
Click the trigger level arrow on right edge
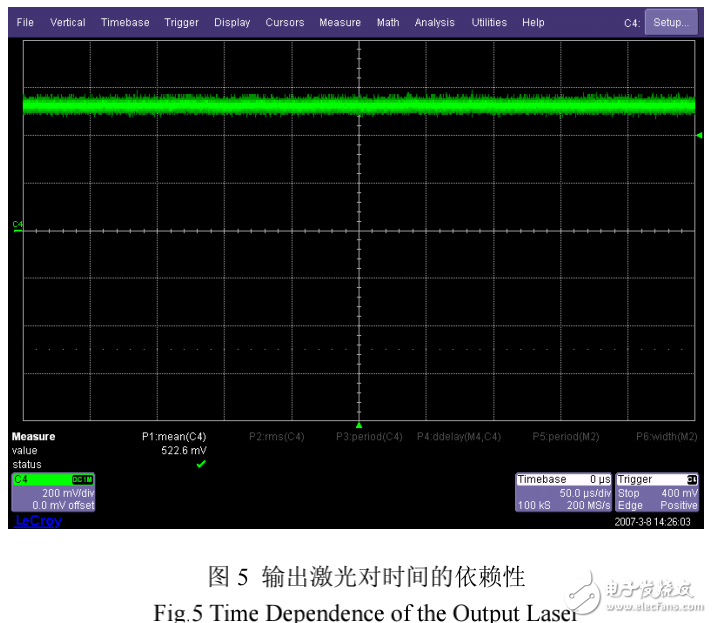699,135
